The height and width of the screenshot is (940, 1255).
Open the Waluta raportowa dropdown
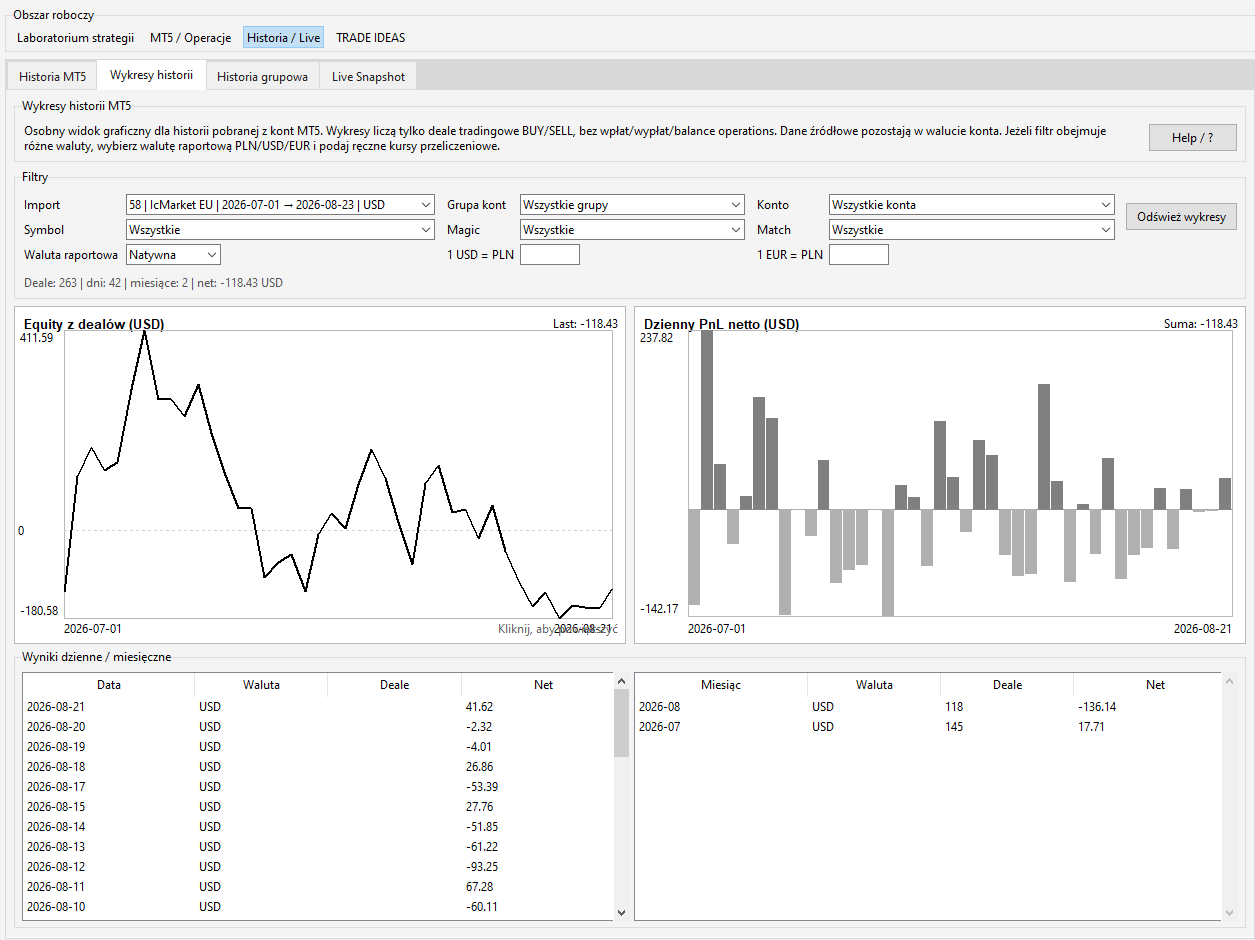[x=173, y=255]
